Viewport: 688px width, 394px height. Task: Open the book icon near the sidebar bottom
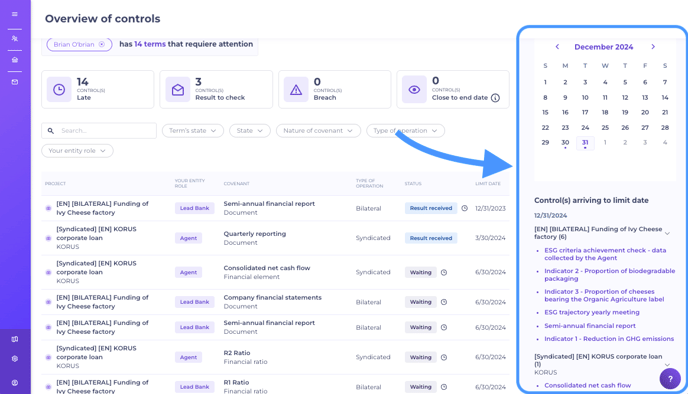[x=14, y=339]
